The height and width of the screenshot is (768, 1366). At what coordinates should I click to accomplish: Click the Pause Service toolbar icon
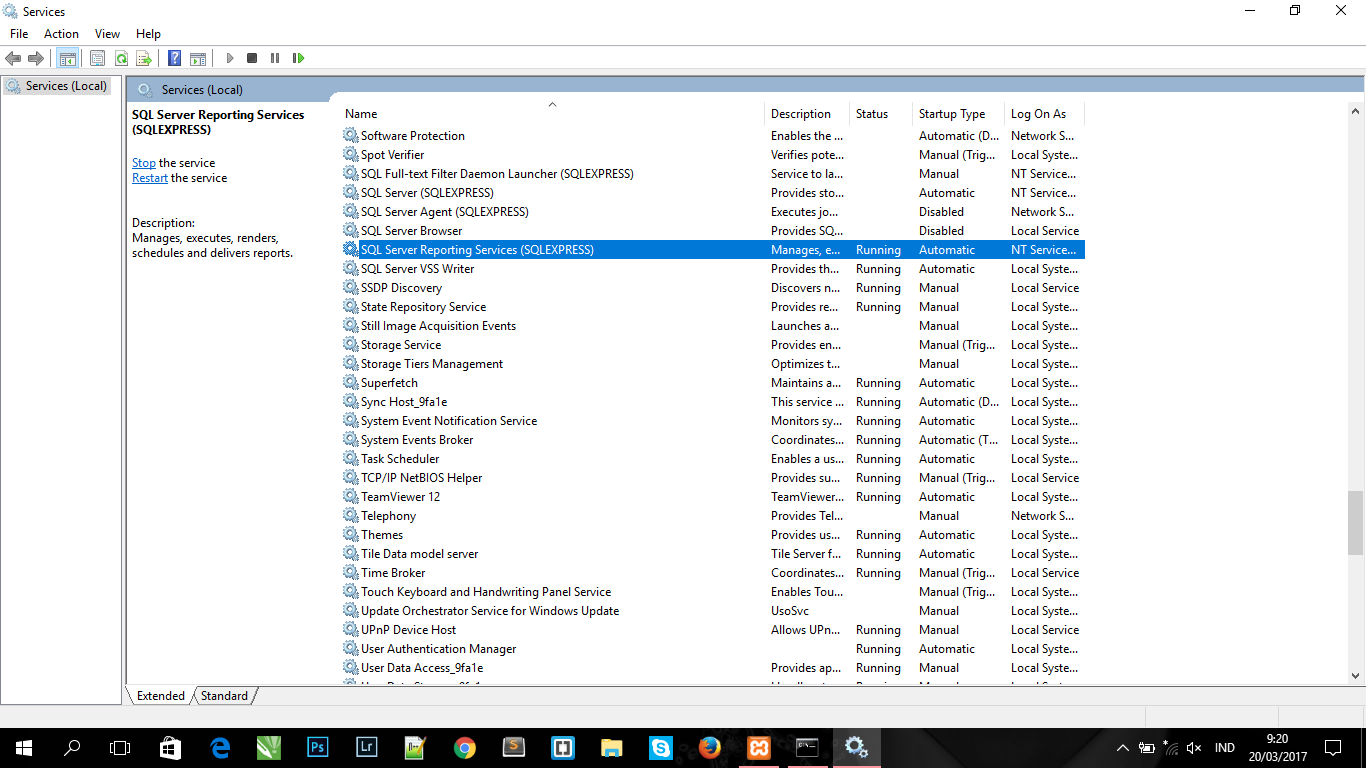point(275,58)
